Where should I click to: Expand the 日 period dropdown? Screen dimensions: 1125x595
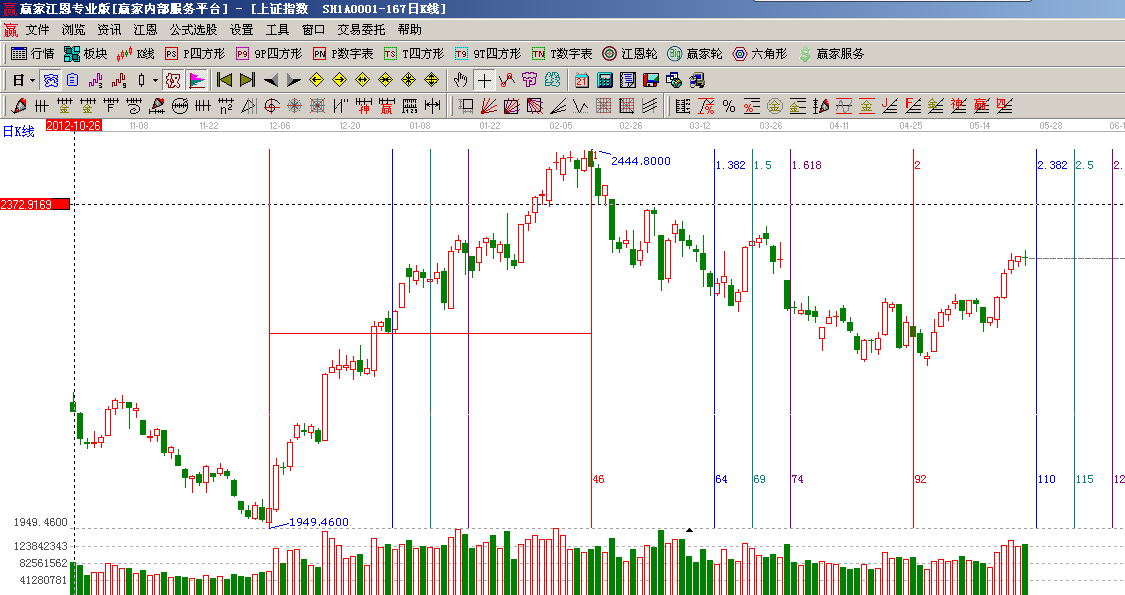coord(31,80)
